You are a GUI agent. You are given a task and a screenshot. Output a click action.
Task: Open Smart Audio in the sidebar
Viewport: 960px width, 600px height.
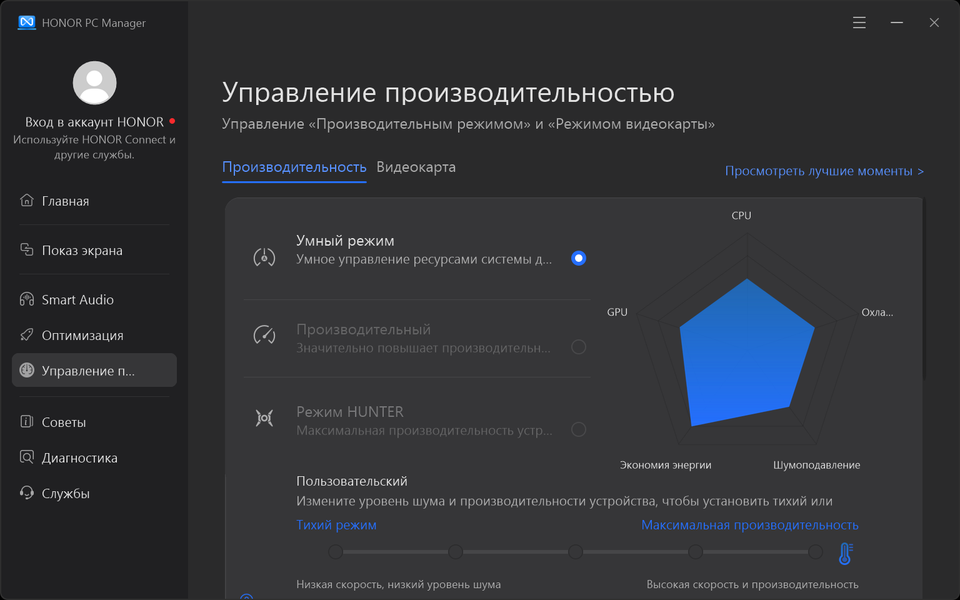pyautogui.click(x=94, y=299)
